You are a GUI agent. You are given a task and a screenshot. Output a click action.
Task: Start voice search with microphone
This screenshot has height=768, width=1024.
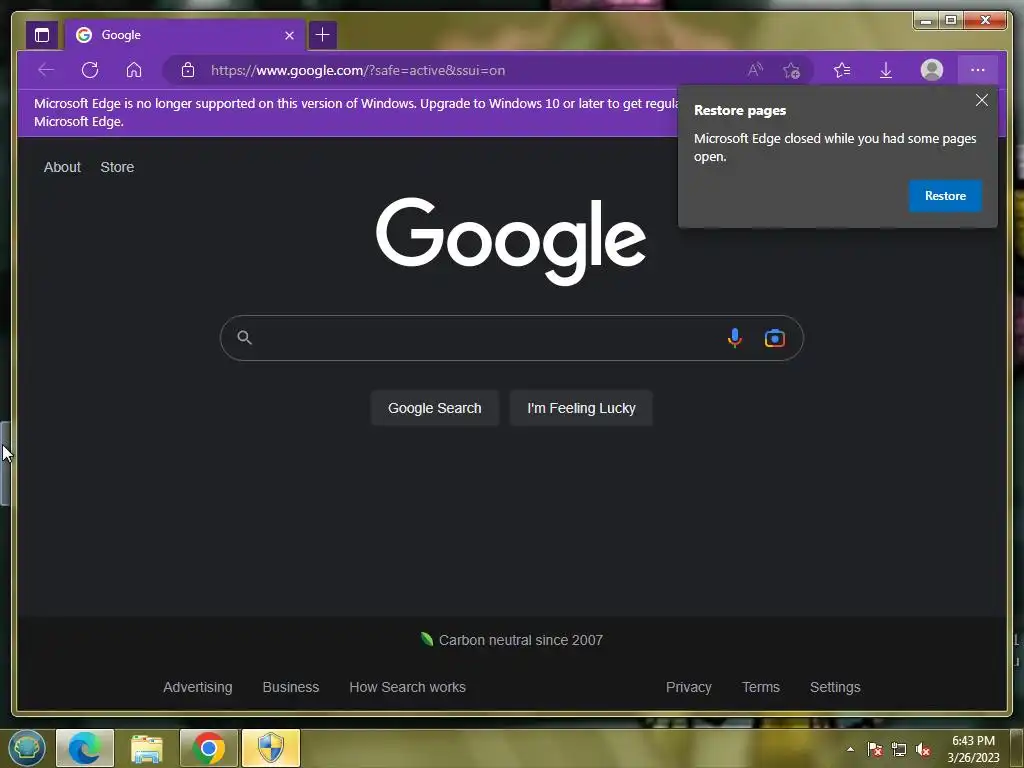point(735,338)
